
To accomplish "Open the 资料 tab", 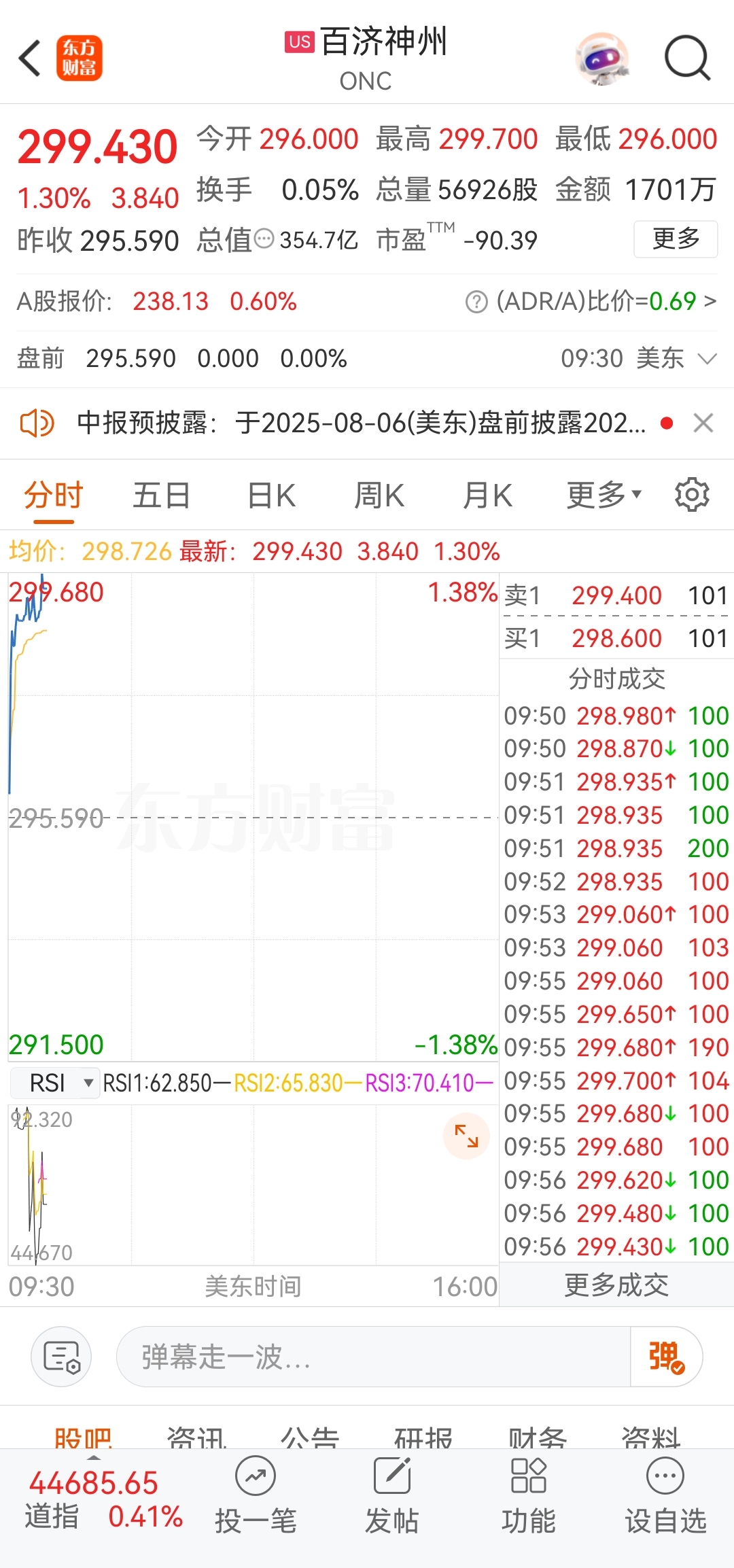I will pos(651,1437).
